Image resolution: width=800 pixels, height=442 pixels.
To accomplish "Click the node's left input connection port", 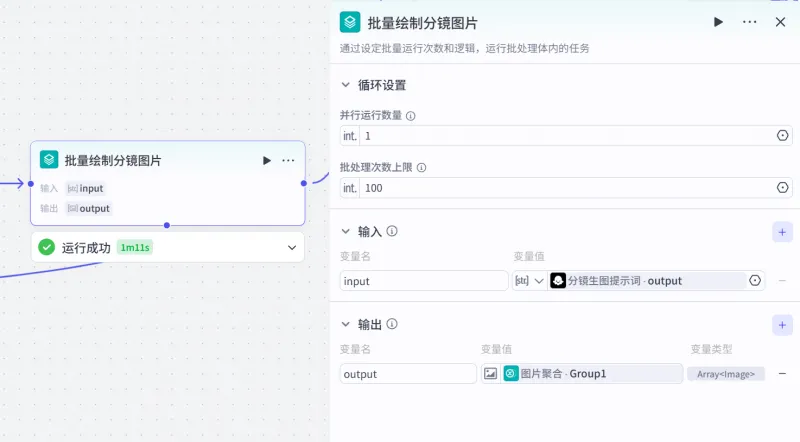I will (31, 184).
